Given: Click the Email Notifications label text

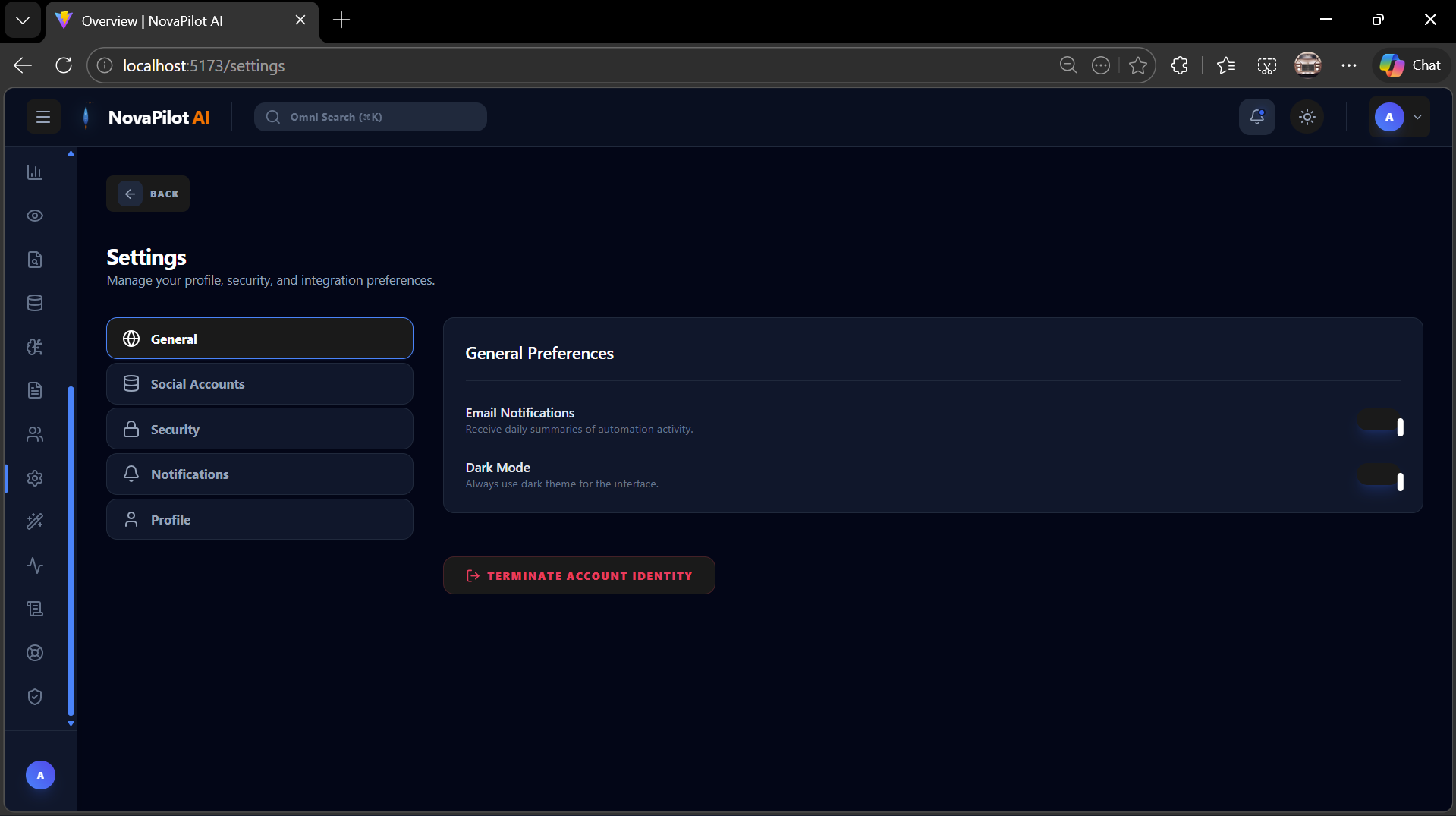Looking at the screenshot, I should pos(520,412).
